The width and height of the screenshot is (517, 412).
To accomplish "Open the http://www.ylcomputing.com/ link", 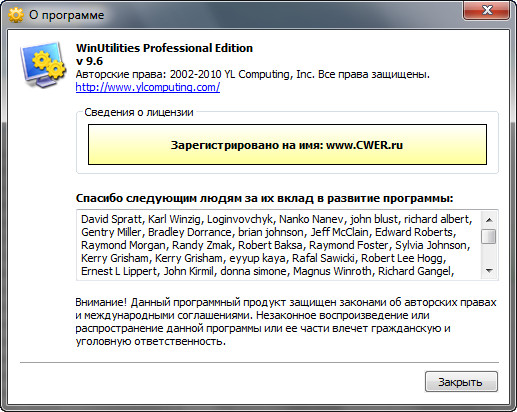I will pyautogui.click(x=148, y=87).
